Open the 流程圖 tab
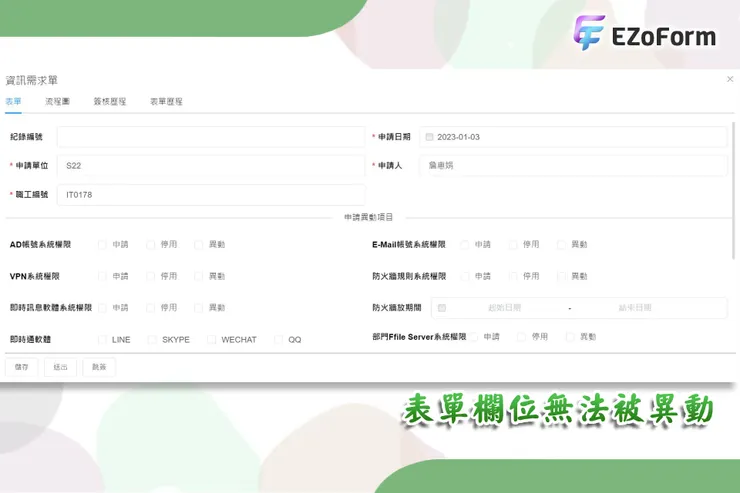The width and height of the screenshot is (740, 493). [x=58, y=101]
